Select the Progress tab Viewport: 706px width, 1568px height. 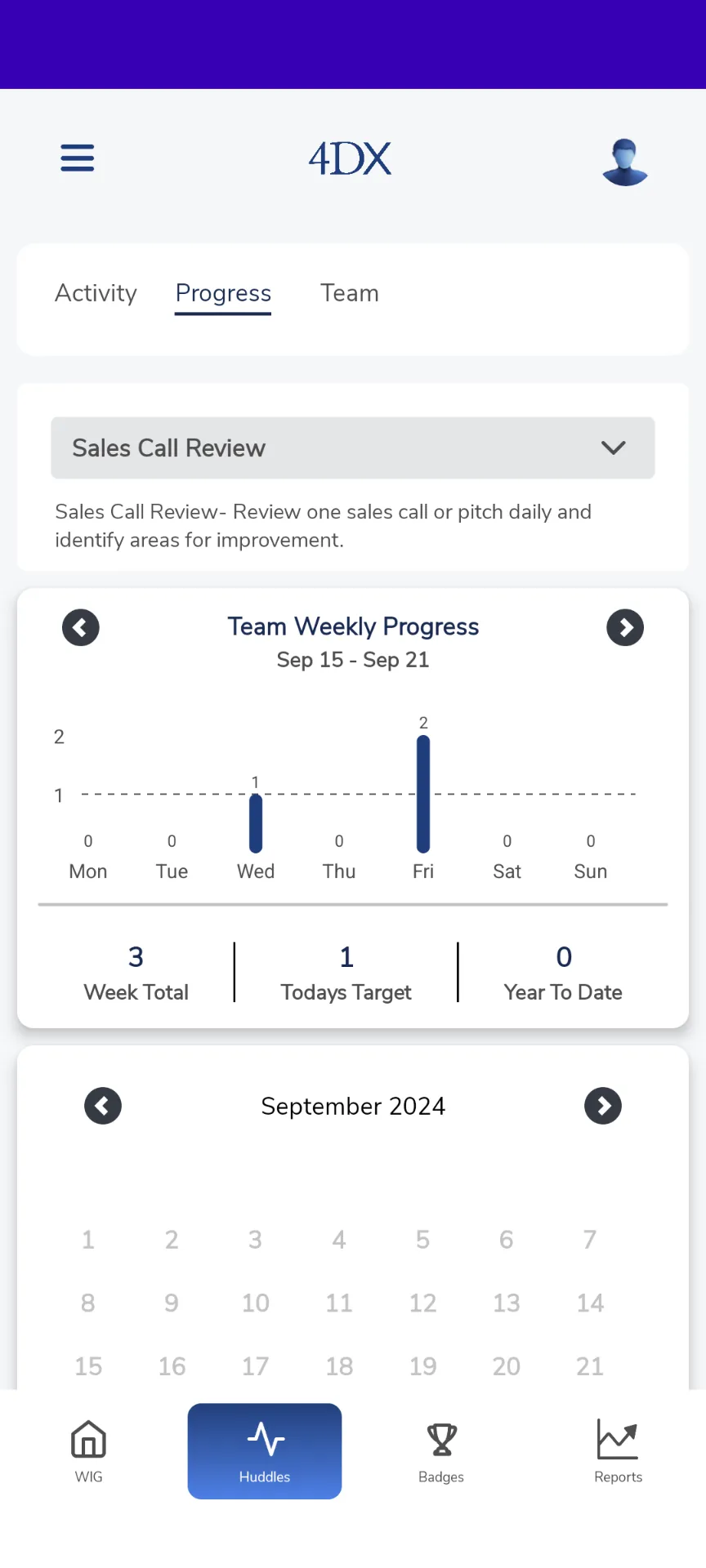(x=223, y=294)
